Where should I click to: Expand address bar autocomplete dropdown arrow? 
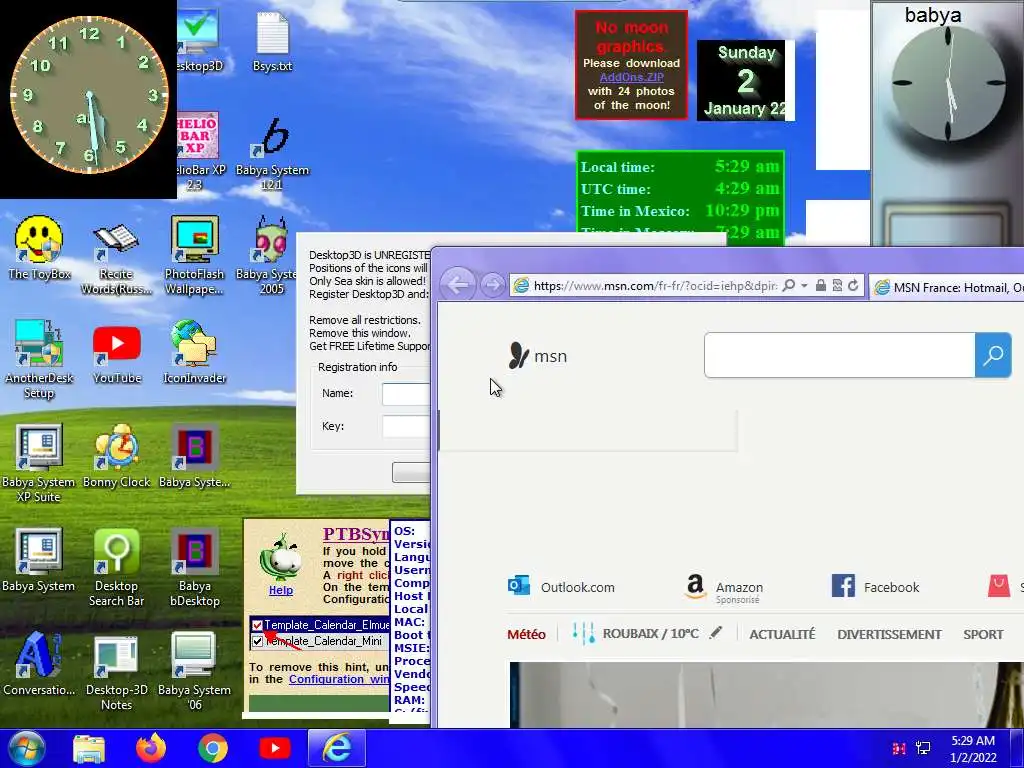tap(804, 285)
